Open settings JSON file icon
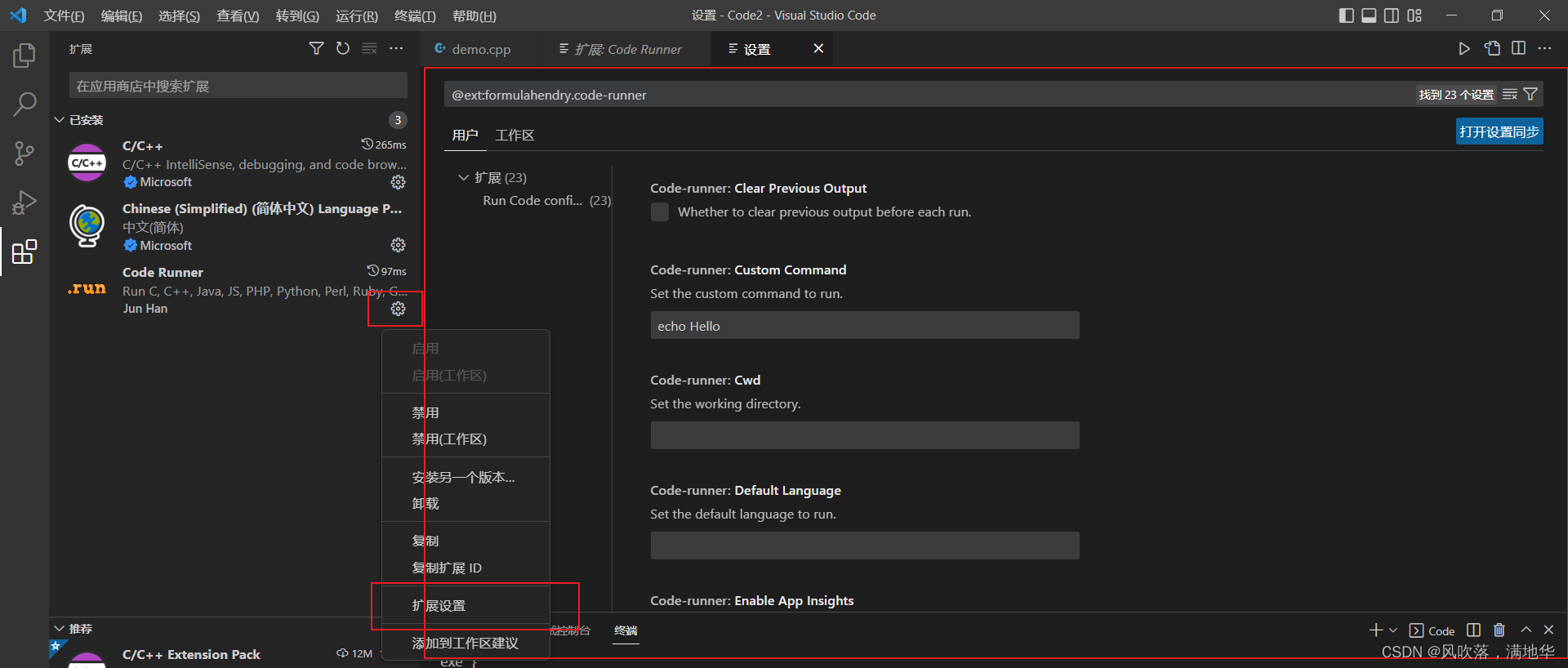The width and height of the screenshot is (1568, 668). click(1492, 49)
